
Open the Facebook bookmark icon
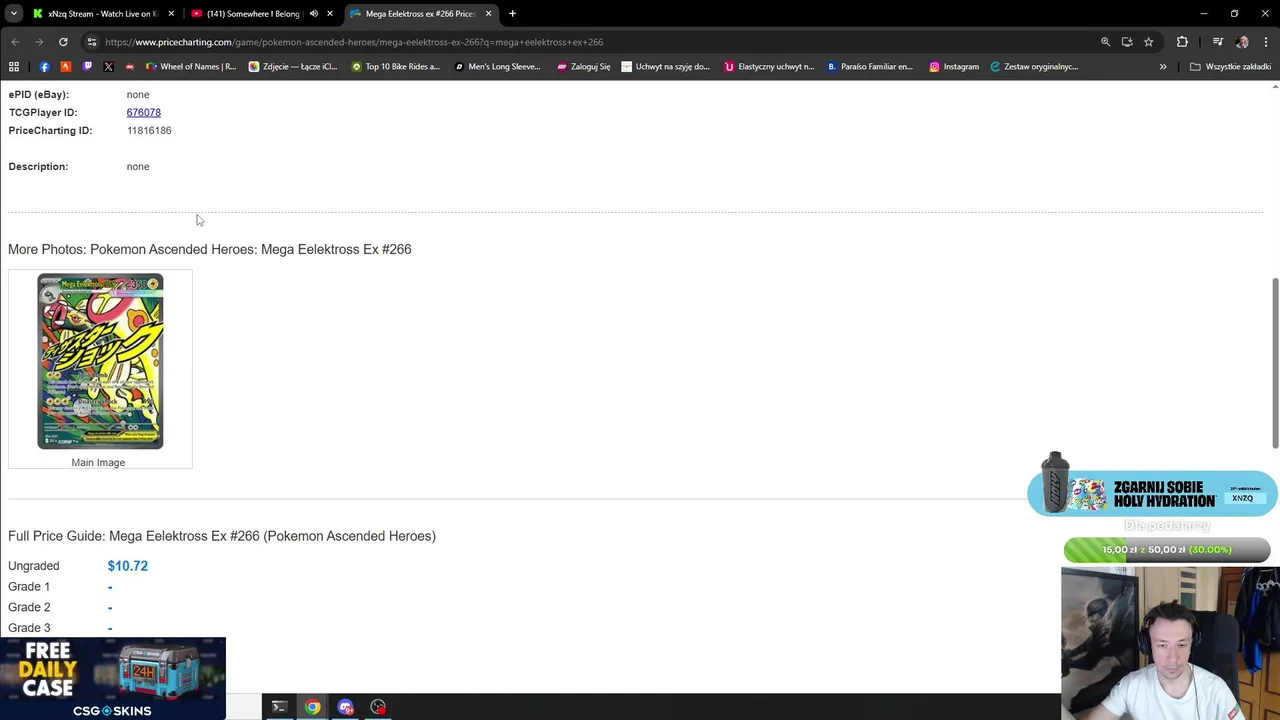(x=44, y=67)
